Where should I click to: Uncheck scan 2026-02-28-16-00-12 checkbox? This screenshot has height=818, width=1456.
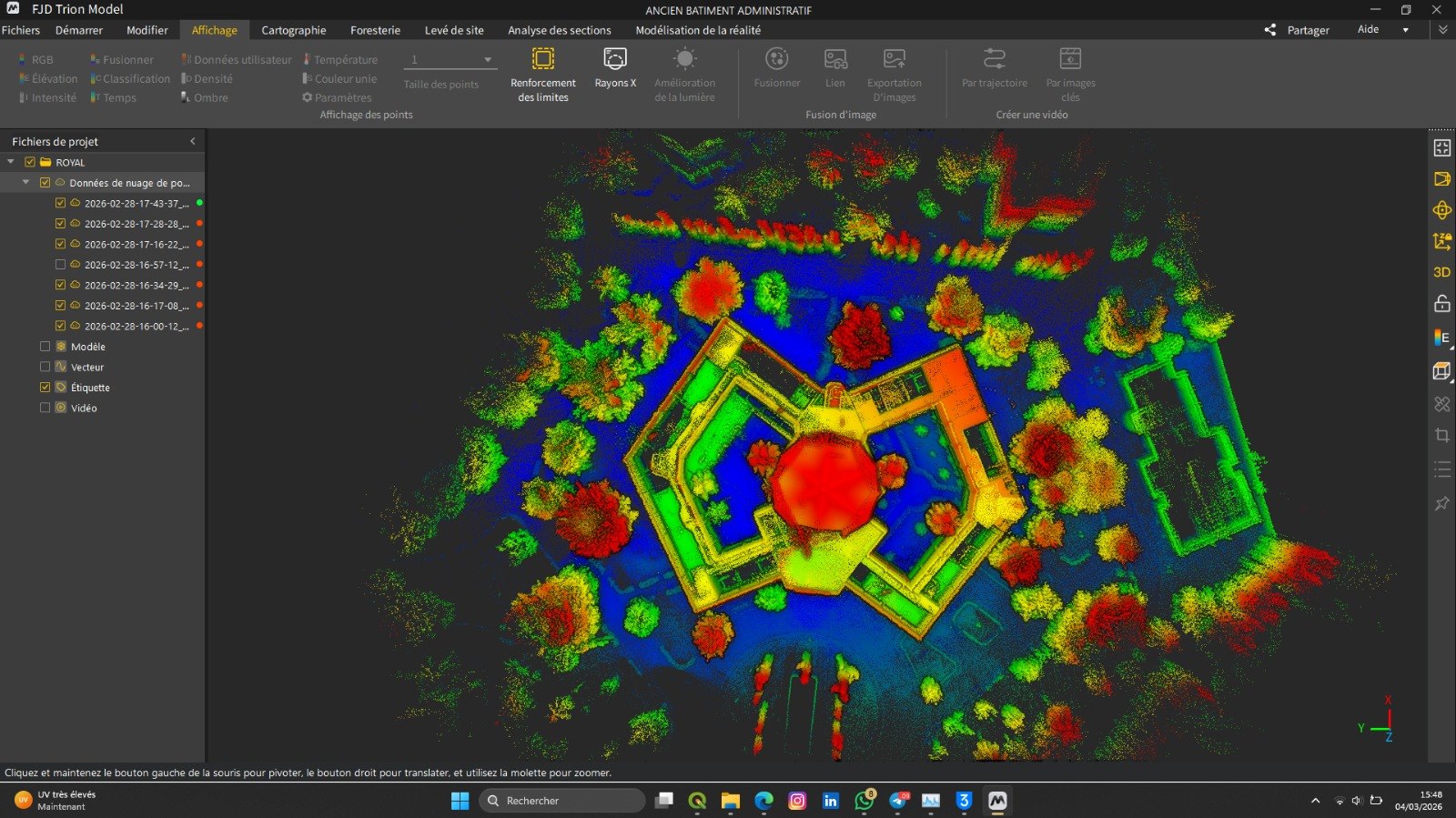click(x=60, y=326)
